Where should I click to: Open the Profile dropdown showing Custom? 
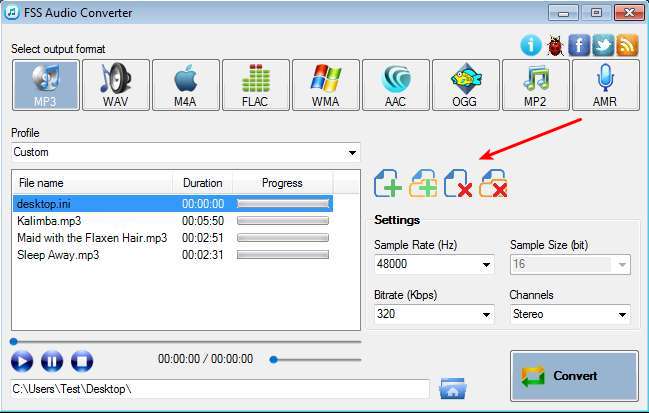pos(186,152)
